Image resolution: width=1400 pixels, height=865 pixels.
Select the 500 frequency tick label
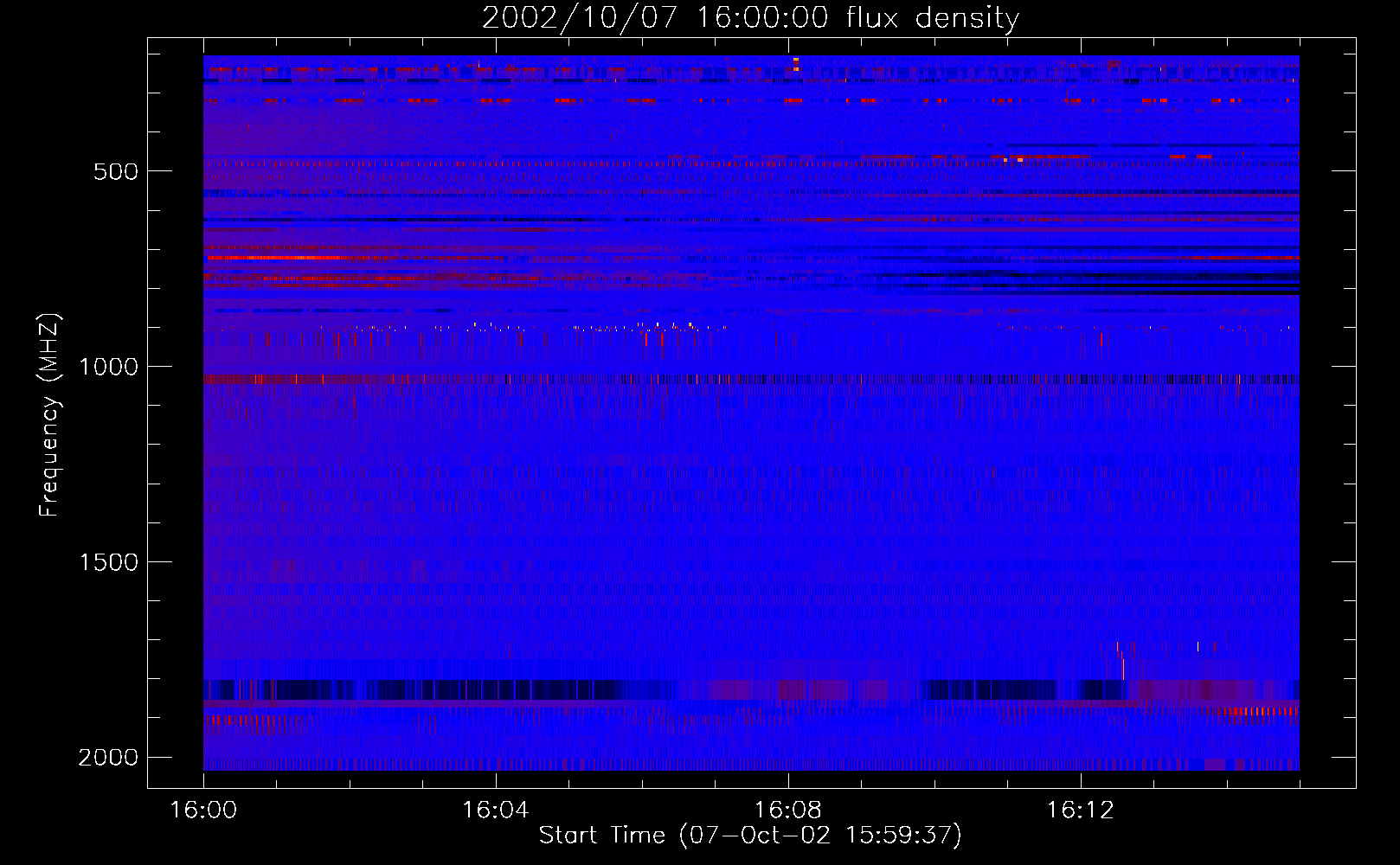click(116, 171)
